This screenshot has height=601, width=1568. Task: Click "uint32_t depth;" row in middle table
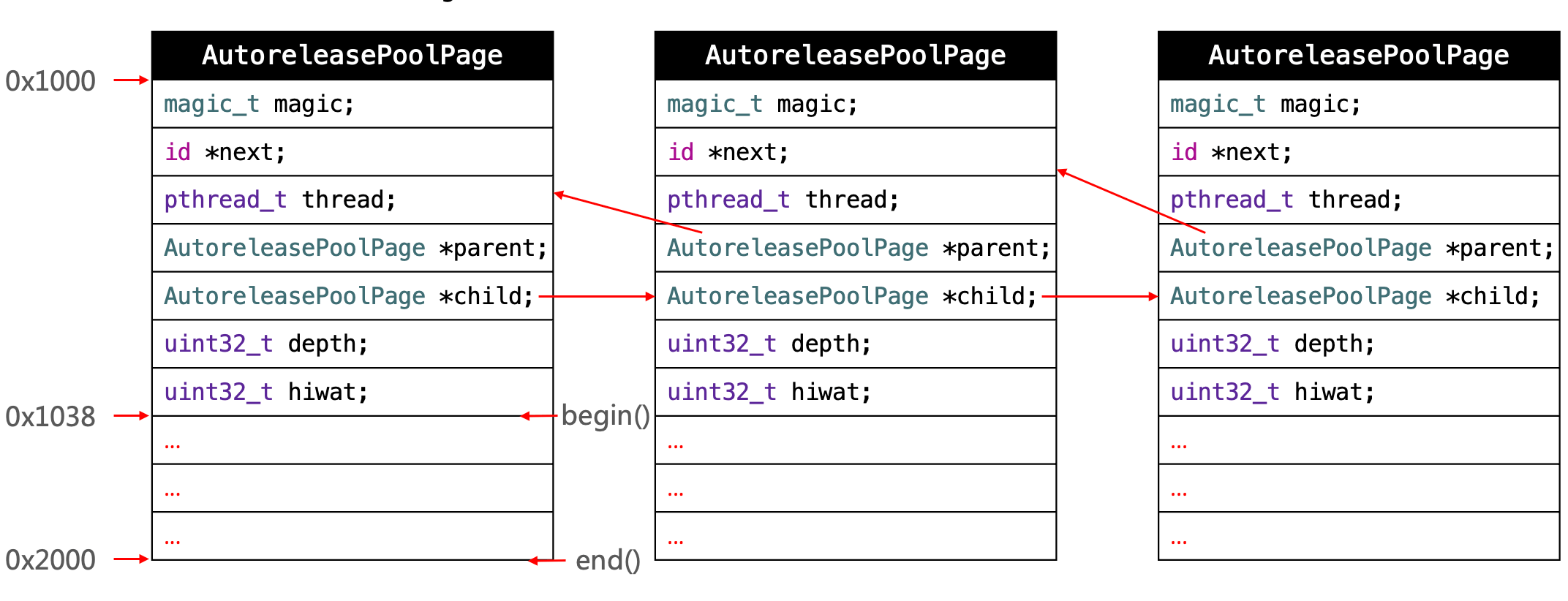(855, 344)
